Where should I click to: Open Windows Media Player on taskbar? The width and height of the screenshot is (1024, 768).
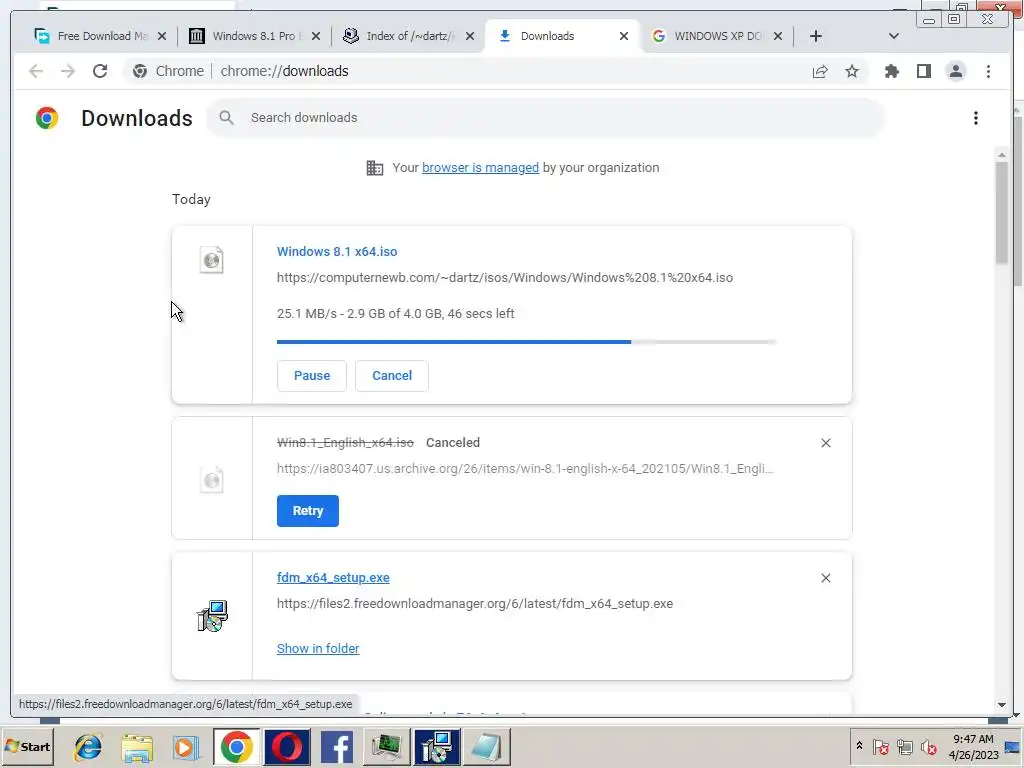(186, 746)
